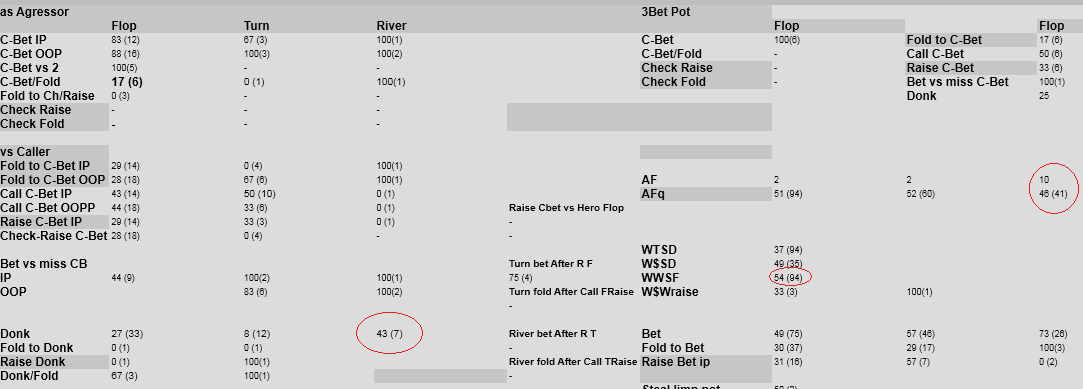The height and width of the screenshot is (389, 1083).
Task: Select the Bet vs miss CB heading
Action: [x=44, y=263]
